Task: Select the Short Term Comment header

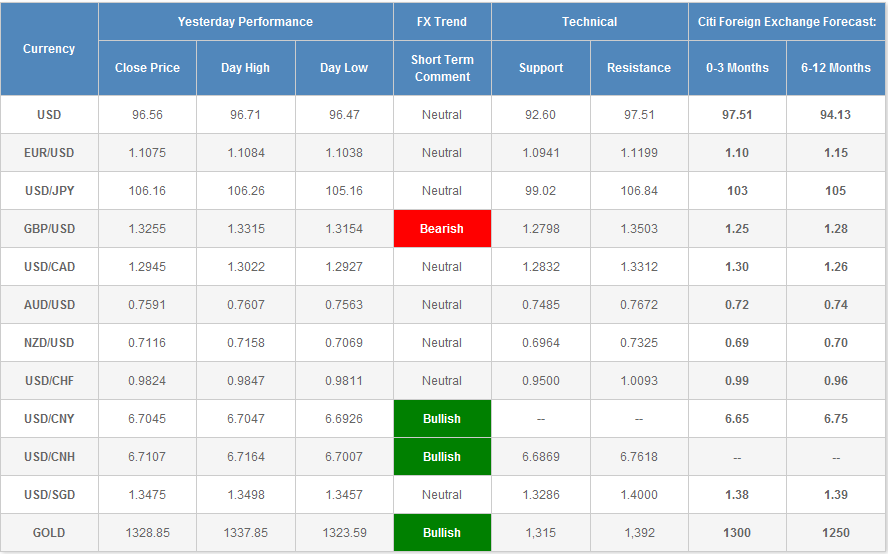Action: (441, 68)
